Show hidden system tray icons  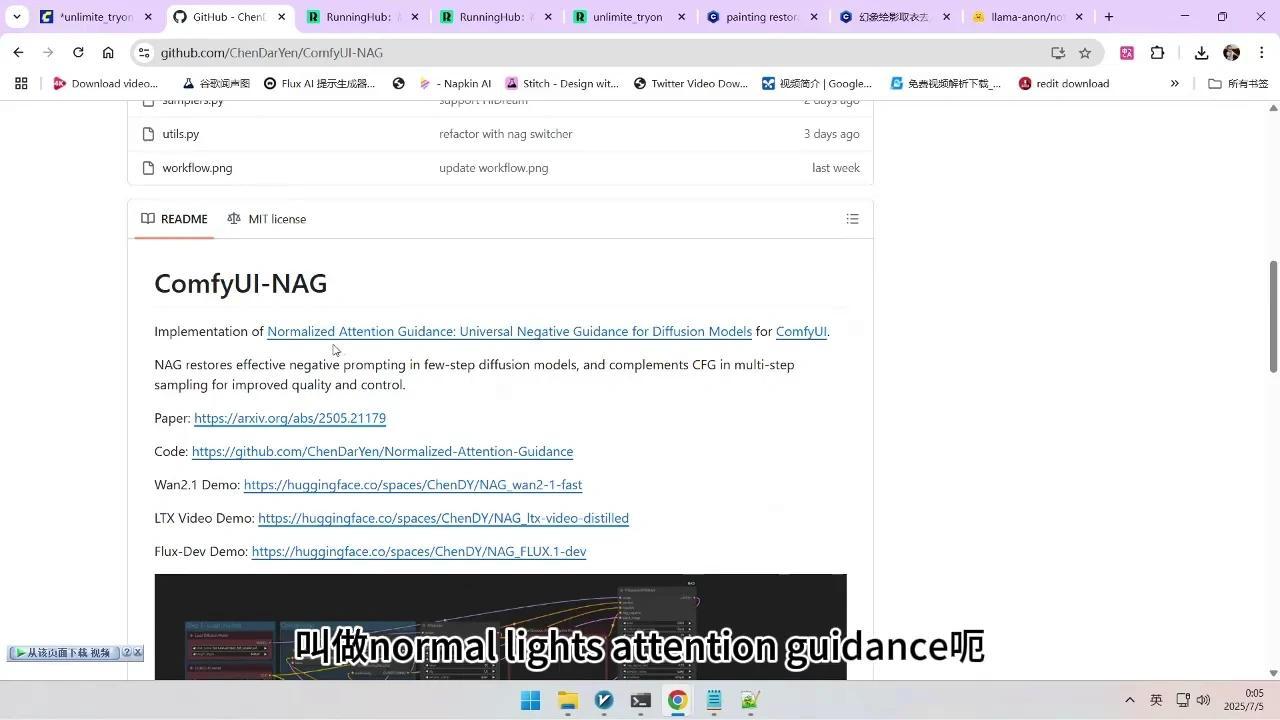click(1130, 700)
